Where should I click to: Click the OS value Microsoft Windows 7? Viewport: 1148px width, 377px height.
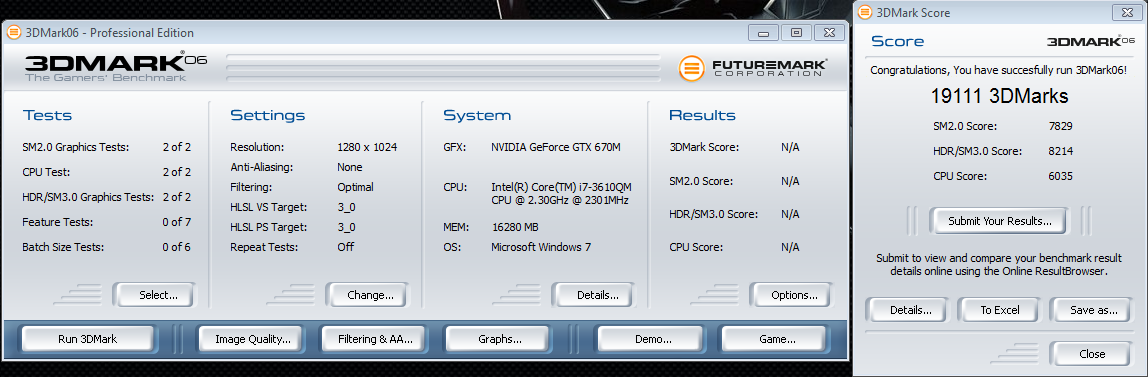[541, 247]
